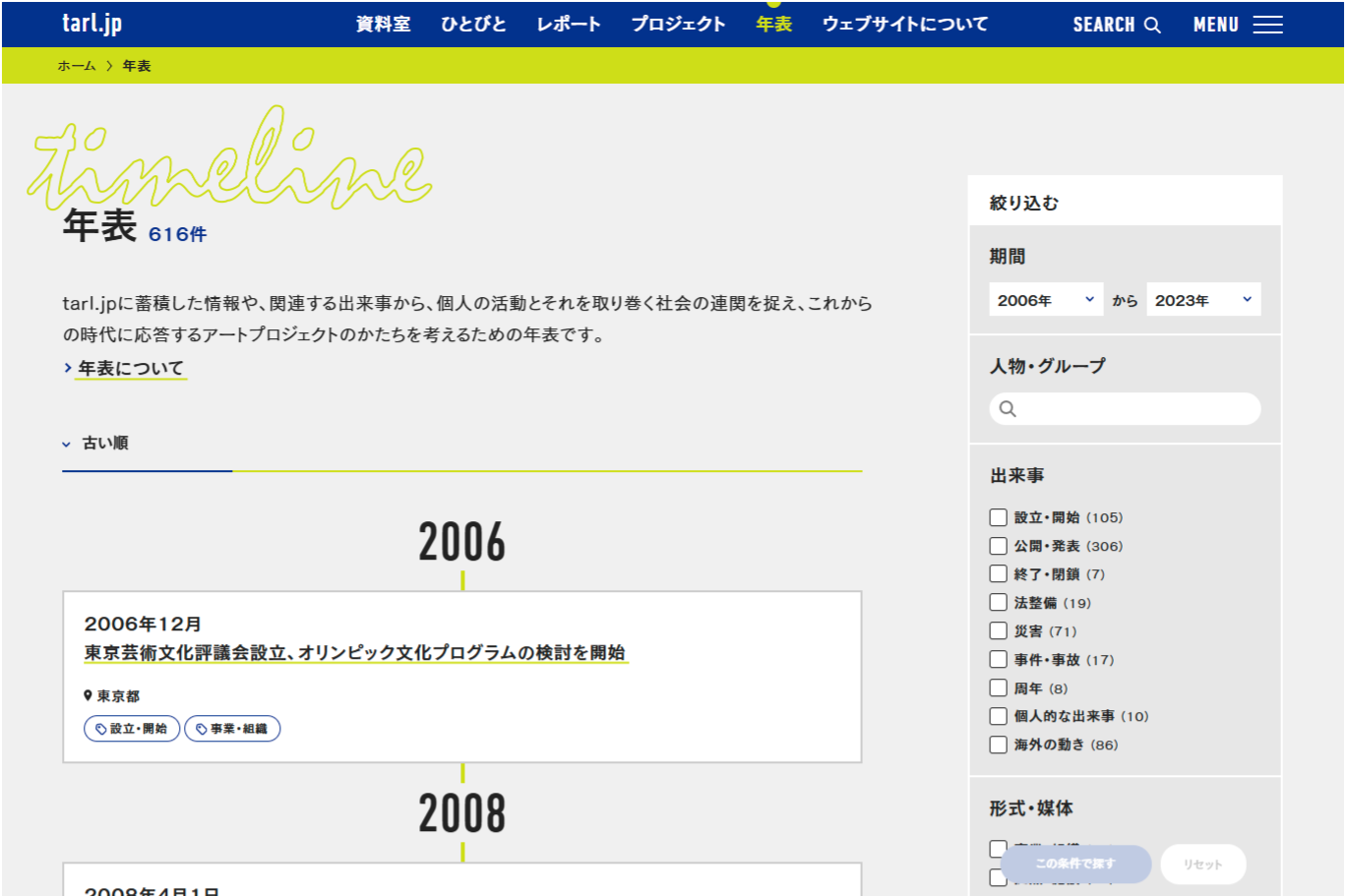Expand the 古い順 sort order selector

[x=95, y=444]
